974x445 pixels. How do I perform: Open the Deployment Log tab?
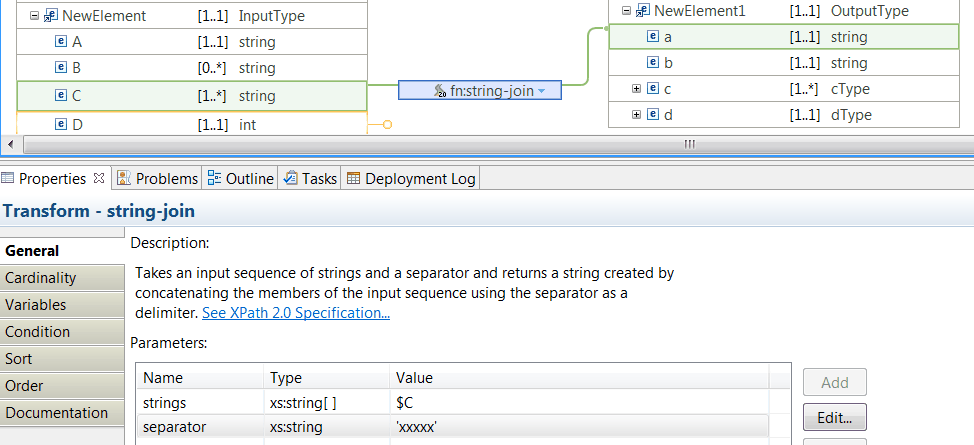(x=411, y=179)
